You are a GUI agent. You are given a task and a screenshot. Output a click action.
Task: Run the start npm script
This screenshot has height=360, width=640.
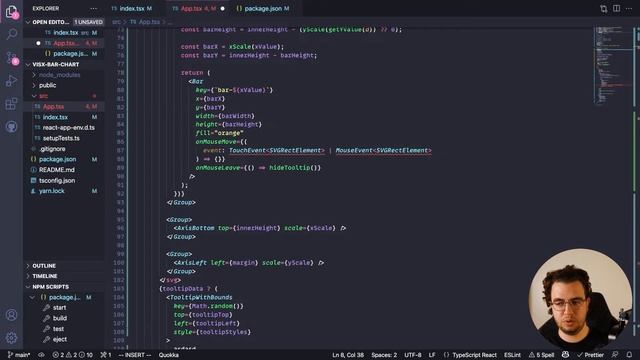59,308
